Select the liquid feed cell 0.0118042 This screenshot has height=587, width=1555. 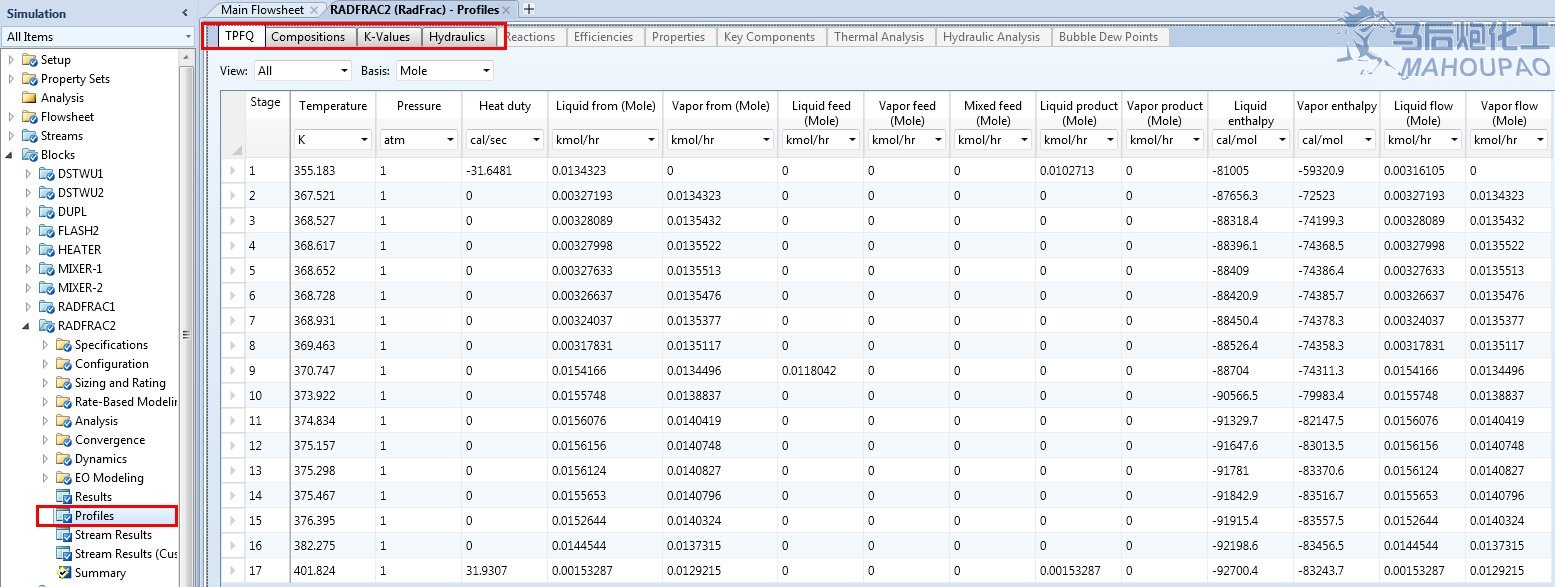pos(819,371)
